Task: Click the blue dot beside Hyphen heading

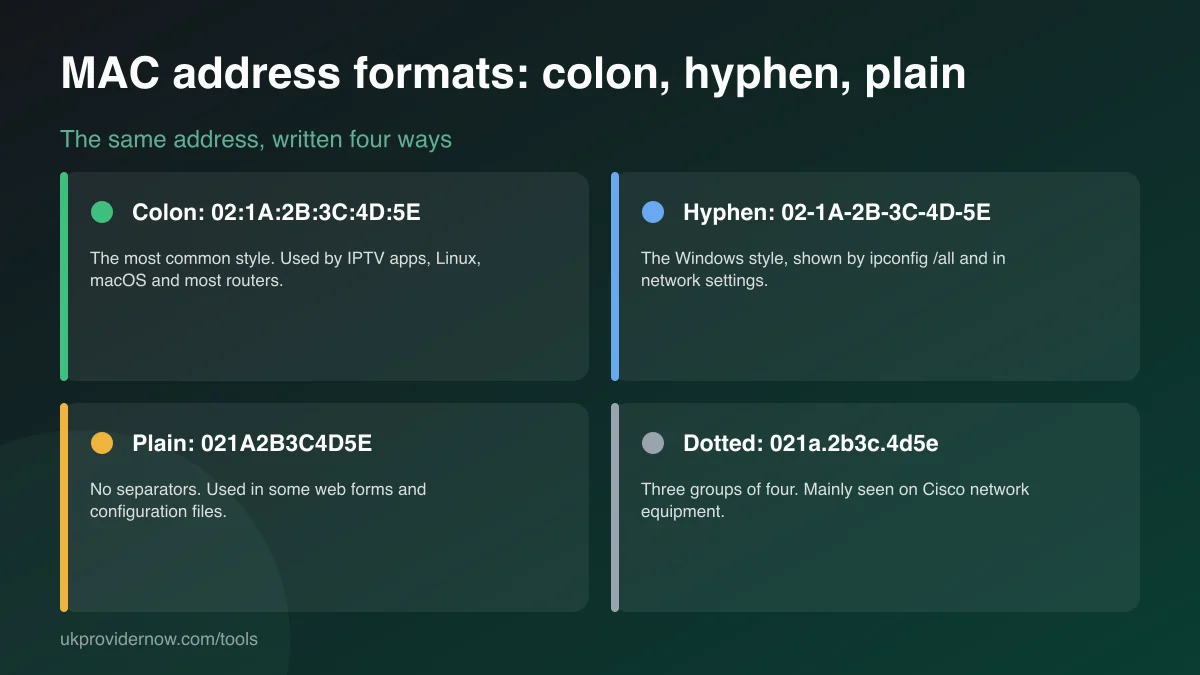Action: (x=652, y=212)
